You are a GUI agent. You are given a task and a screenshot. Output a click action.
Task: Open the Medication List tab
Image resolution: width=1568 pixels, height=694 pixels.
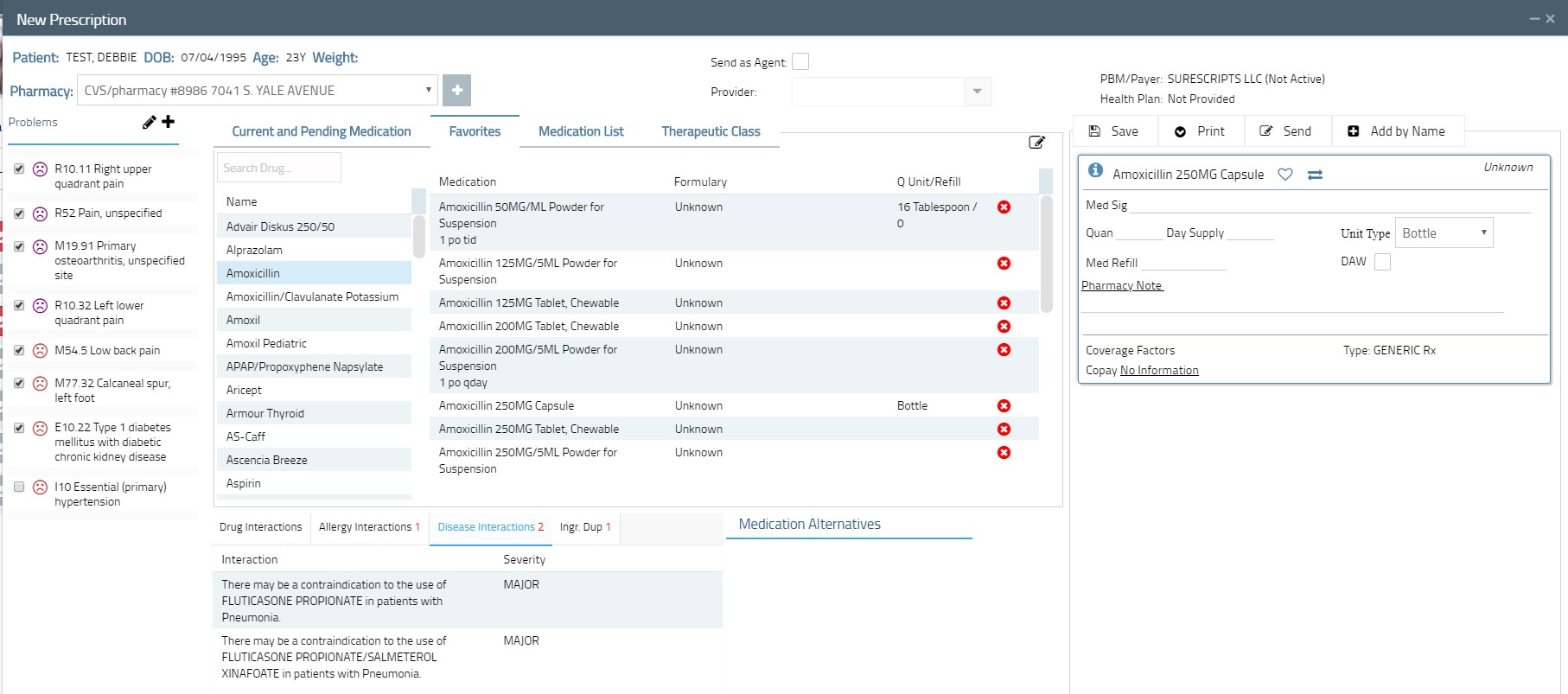581,131
